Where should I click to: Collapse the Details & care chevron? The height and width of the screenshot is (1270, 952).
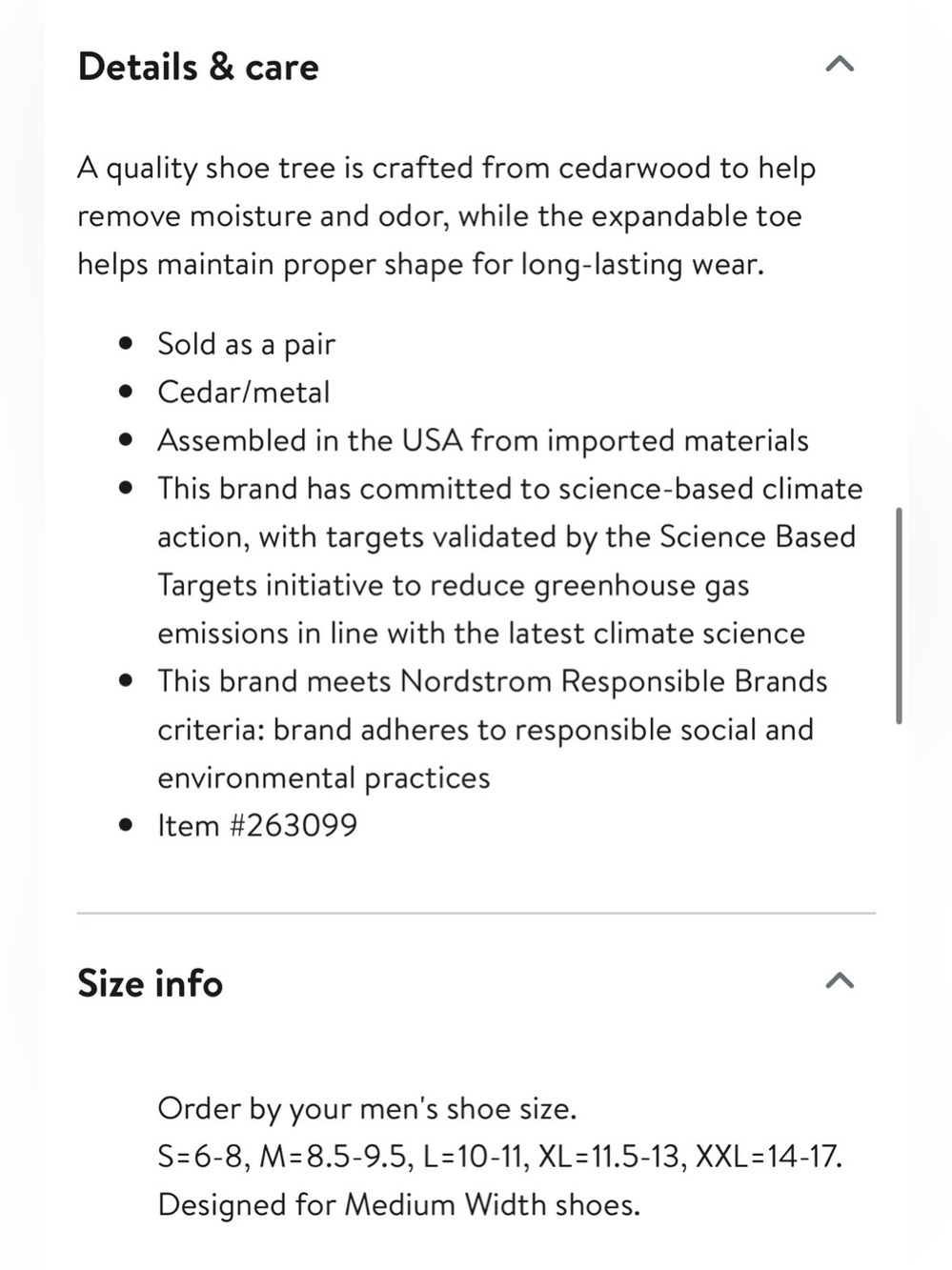tap(840, 65)
